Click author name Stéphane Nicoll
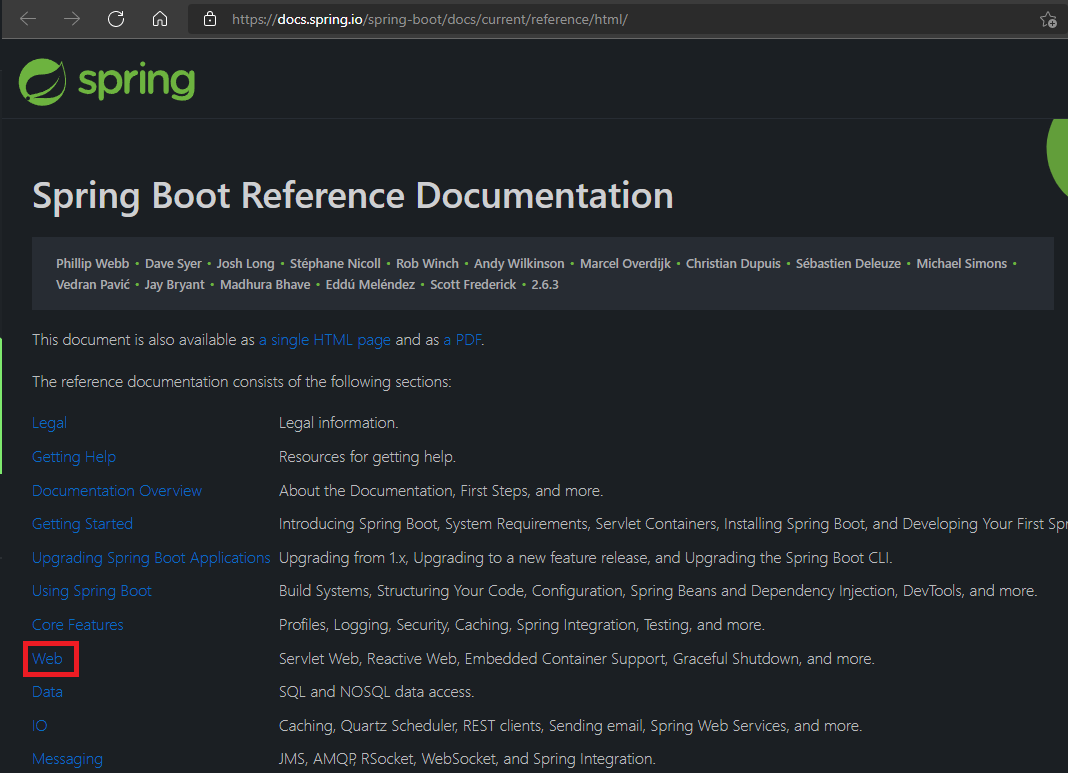The height and width of the screenshot is (773, 1068). [x=335, y=264]
